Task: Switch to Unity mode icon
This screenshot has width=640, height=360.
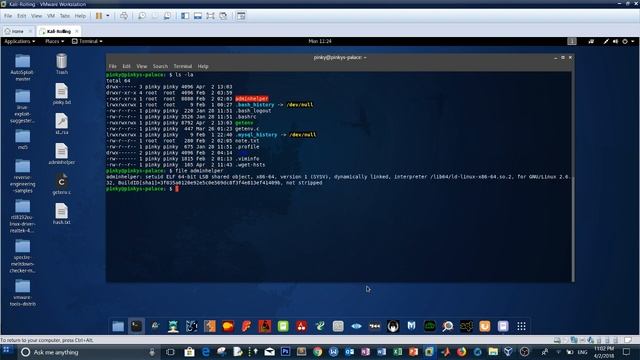Action: [x=223, y=16]
